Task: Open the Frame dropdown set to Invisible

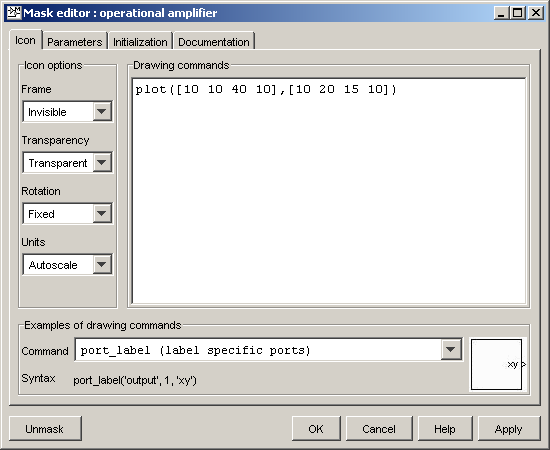Action: [x=67, y=112]
